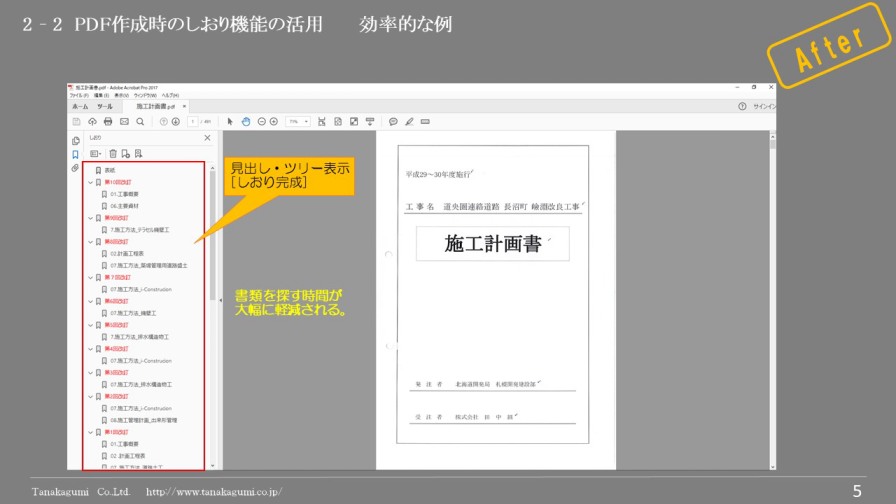Select the Hand pan tool
896x504 pixels.
tap(245, 121)
